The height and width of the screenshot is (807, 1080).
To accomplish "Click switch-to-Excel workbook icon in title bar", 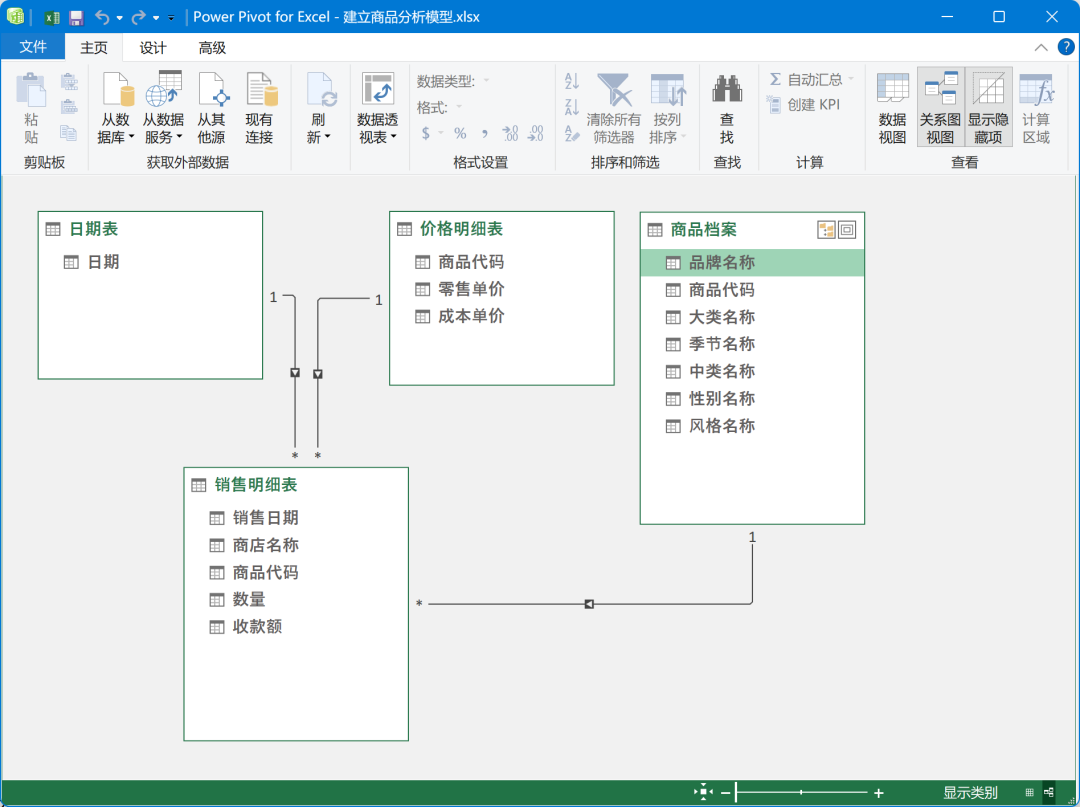I will [x=51, y=18].
